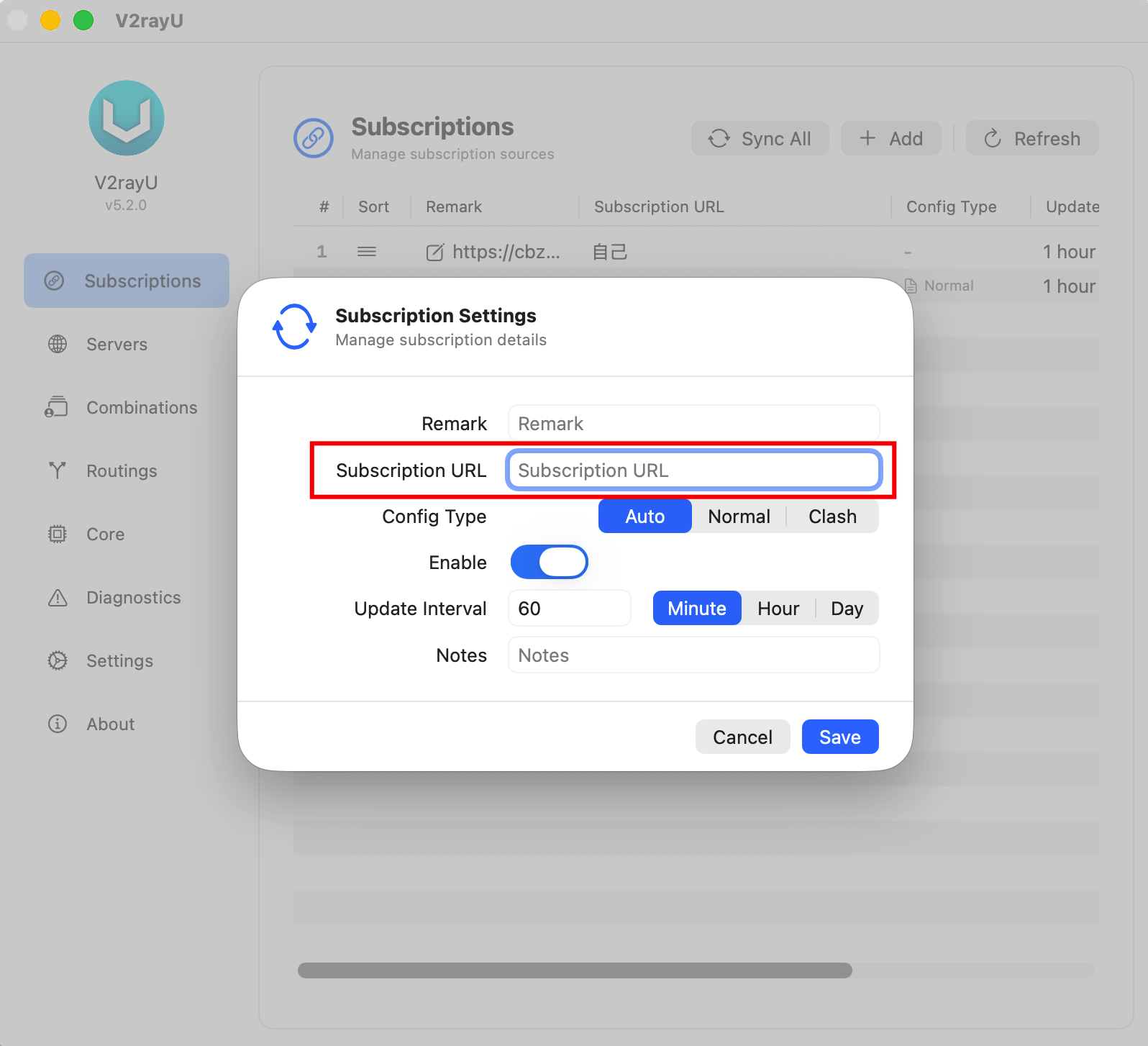Select Clash config type
This screenshot has height=1046, width=1148.
(832, 517)
